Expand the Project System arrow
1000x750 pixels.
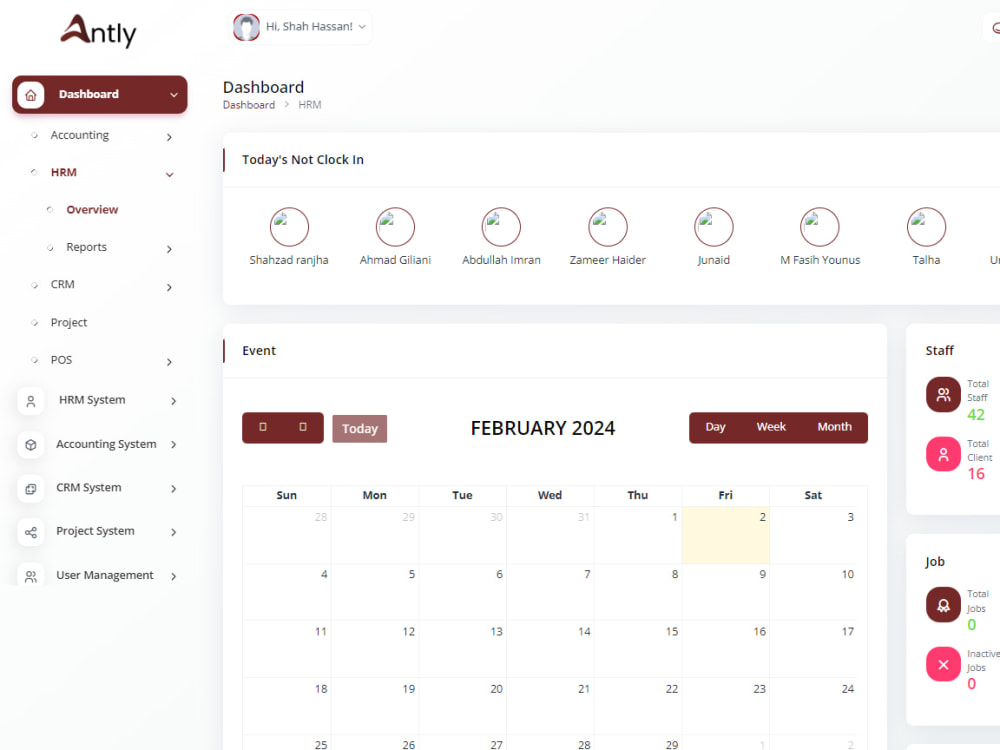pos(173,531)
